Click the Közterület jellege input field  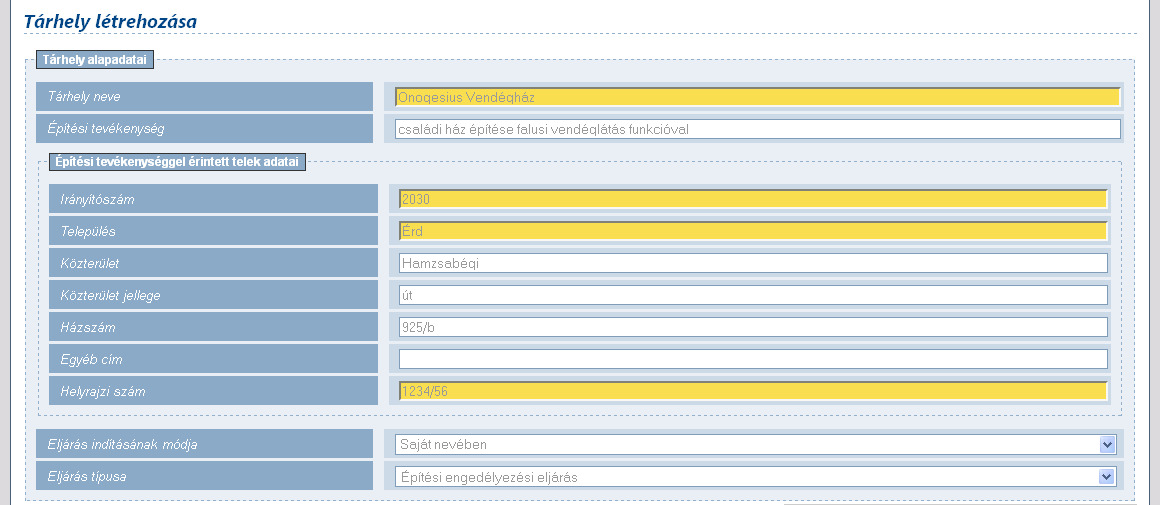tap(753, 295)
